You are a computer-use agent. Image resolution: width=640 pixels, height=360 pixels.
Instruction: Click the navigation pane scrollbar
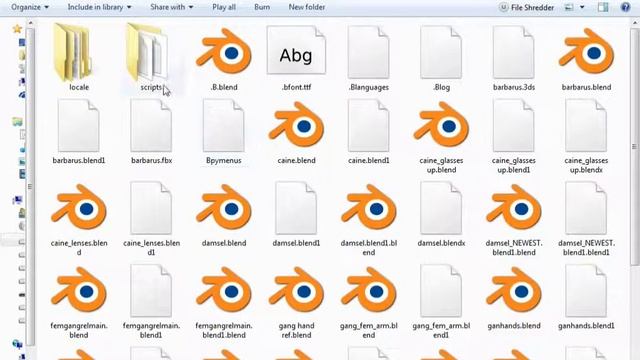30,188
